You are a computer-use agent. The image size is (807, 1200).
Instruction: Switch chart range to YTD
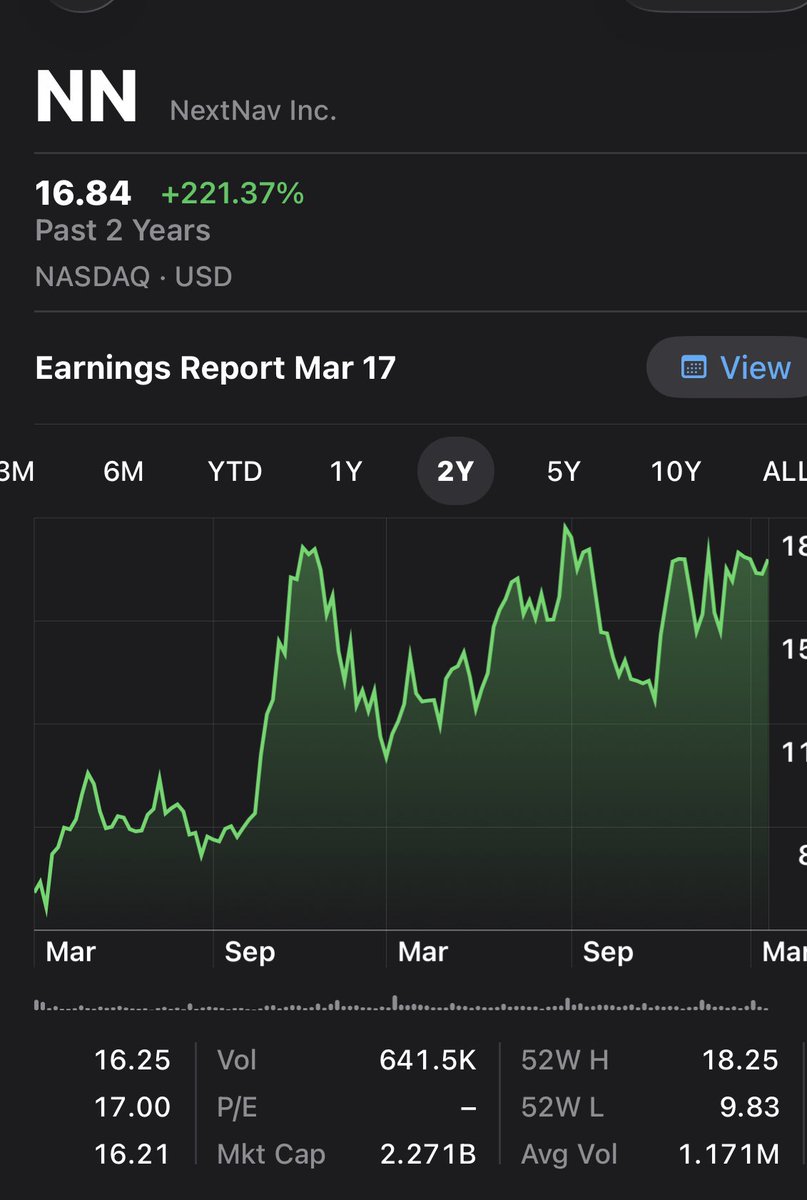235,471
